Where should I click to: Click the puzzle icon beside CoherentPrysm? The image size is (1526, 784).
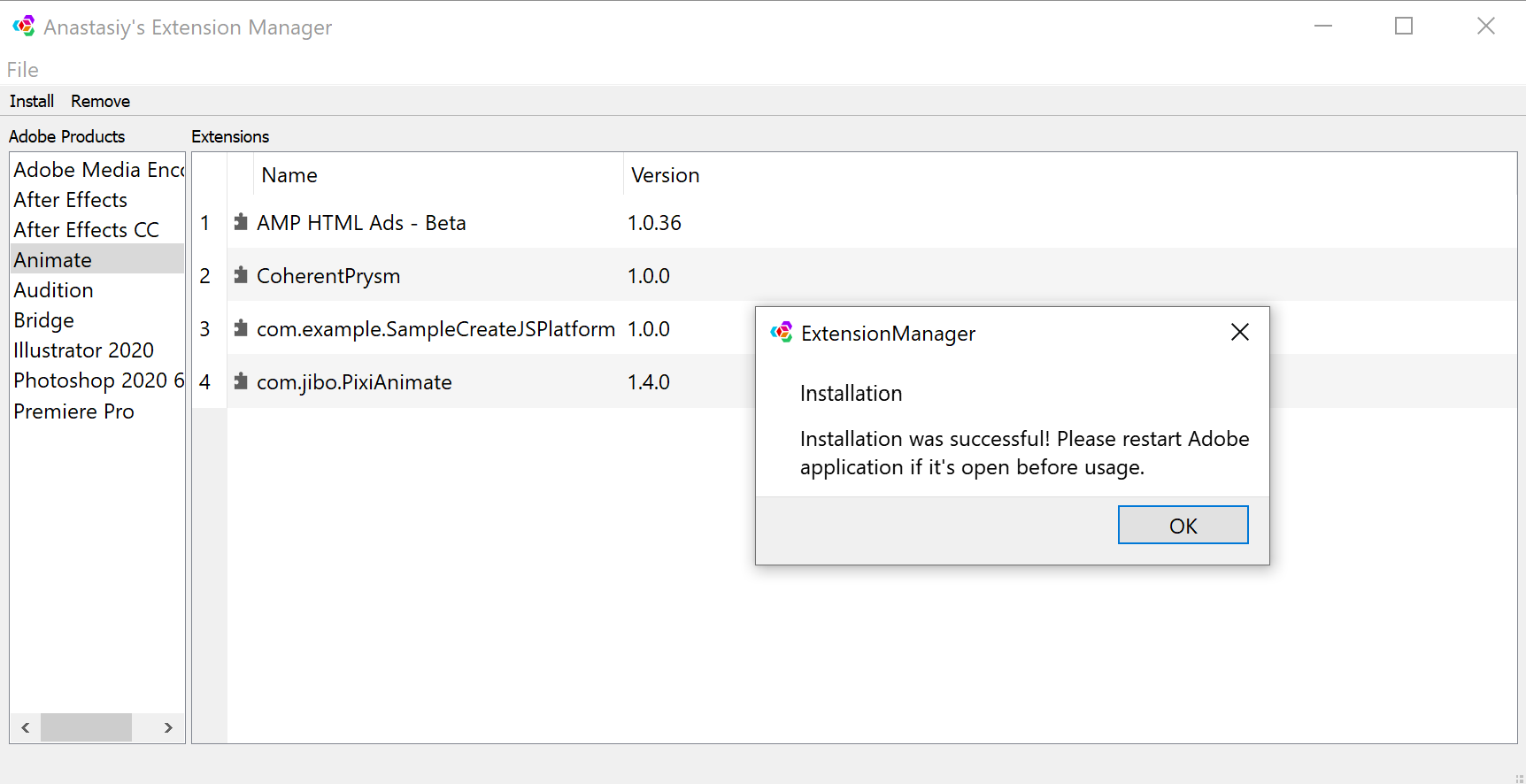click(x=241, y=275)
